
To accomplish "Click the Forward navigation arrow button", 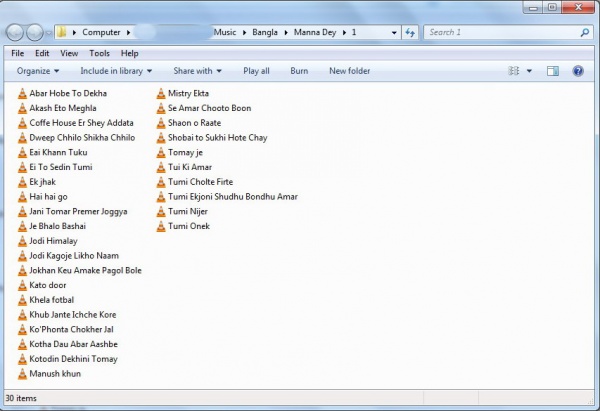I will point(38,33).
